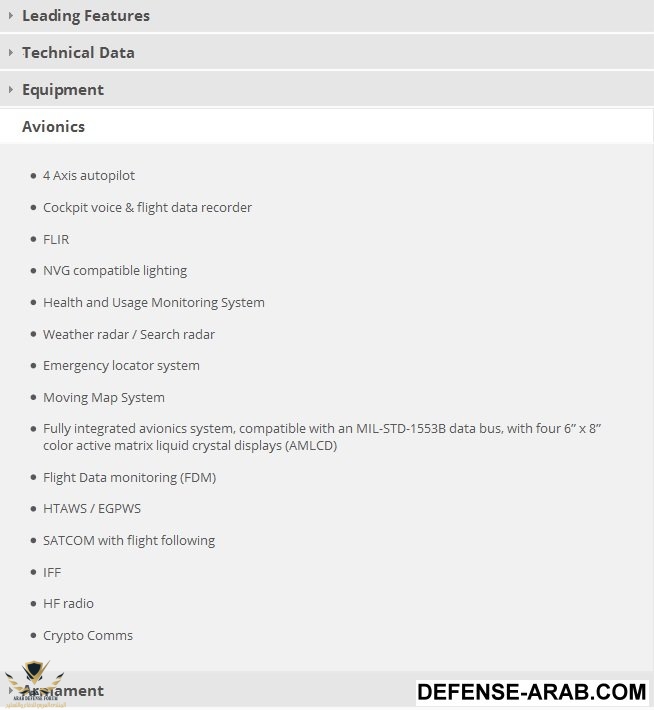Click Flight Data monitoring (FDM) entry
The width and height of the screenshot is (654, 710).
[130, 477]
